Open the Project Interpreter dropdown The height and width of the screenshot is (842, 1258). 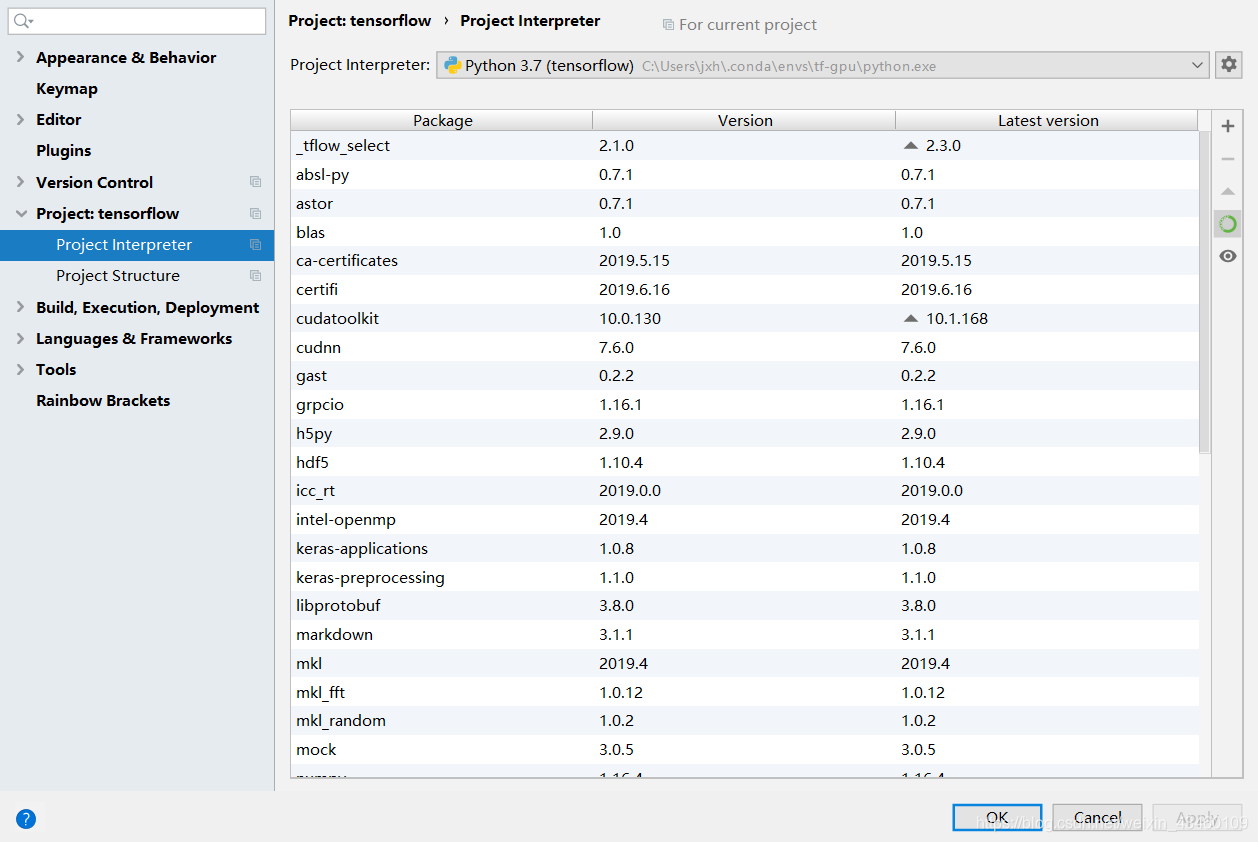(823, 65)
